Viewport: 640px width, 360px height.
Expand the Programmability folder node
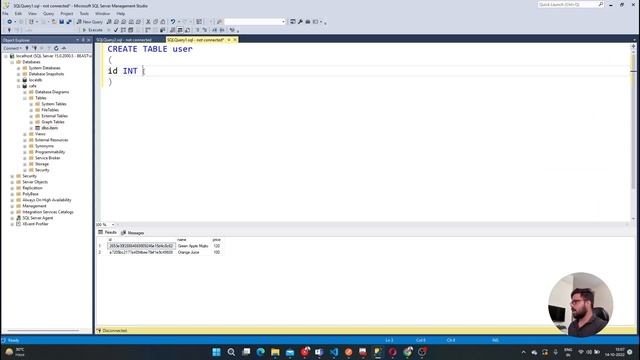[25, 152]
